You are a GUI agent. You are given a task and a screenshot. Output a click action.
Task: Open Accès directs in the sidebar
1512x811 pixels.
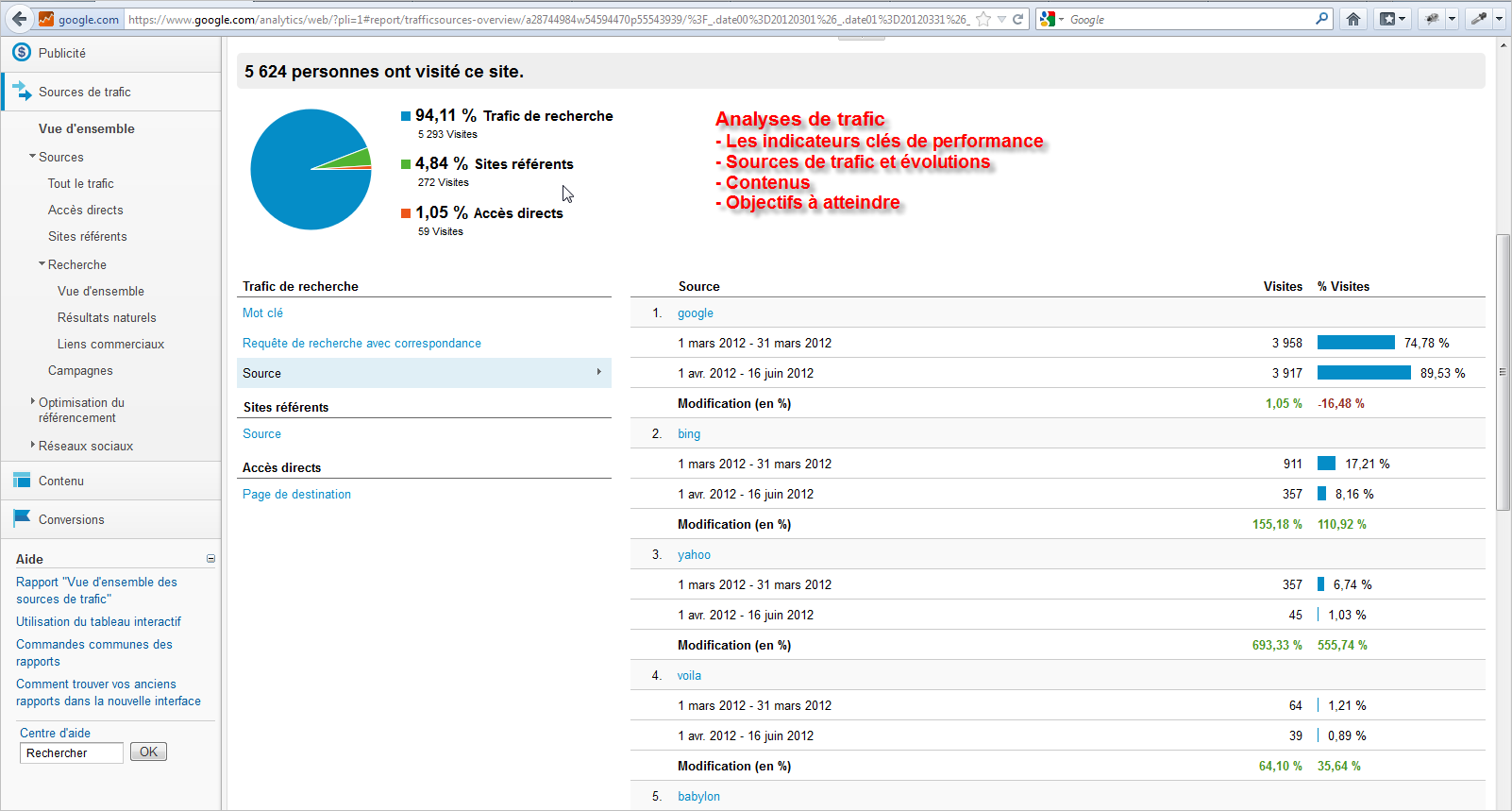coord(86,210)
